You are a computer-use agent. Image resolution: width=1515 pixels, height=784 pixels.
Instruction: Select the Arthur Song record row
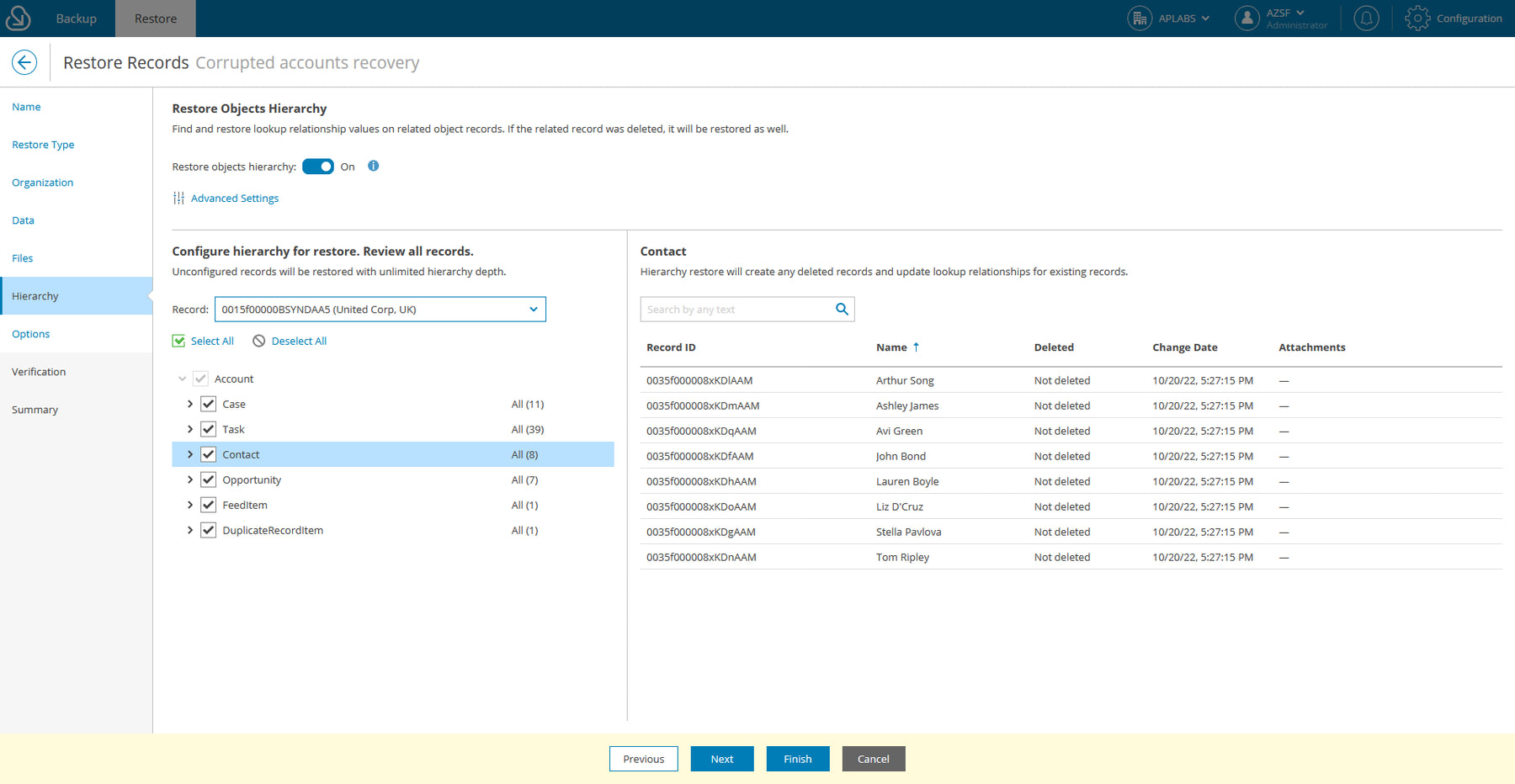coord(905,380)
